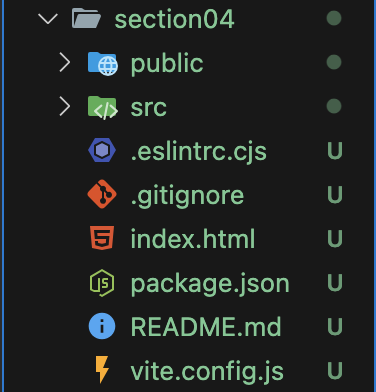376x392 pixels.
Task: Click the Git icon beside .gitignore
Action: [102, 194]
